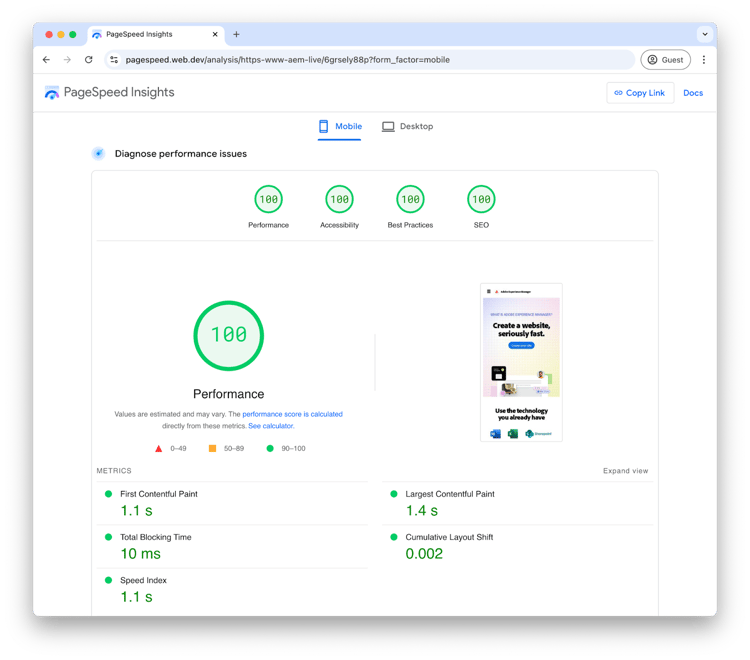Click the red triangle 0–49 legend icon
Viewport: 750px width, 660px height.
(158, 449)
